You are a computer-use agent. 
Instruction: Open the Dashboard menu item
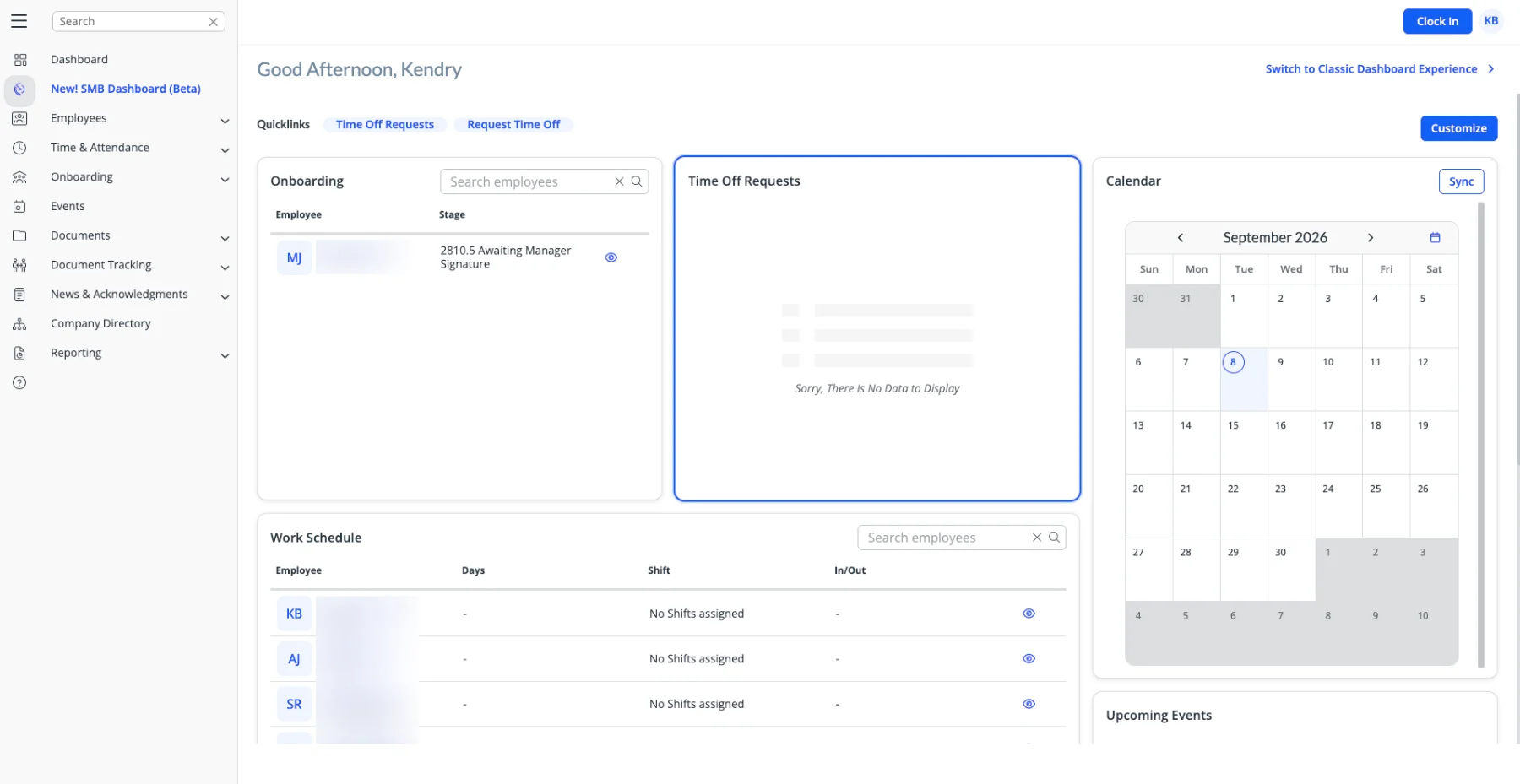pos(79,60)
